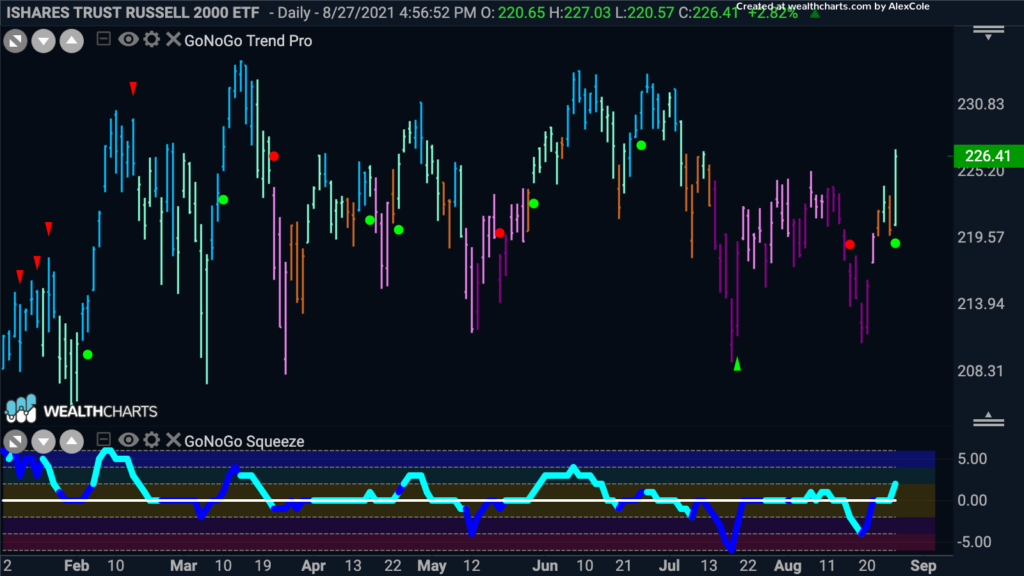The width and height of the screenshot is (1024, 576).
Task: Open GoNoGo Squeeze settings gear
Action: (152, 440)
